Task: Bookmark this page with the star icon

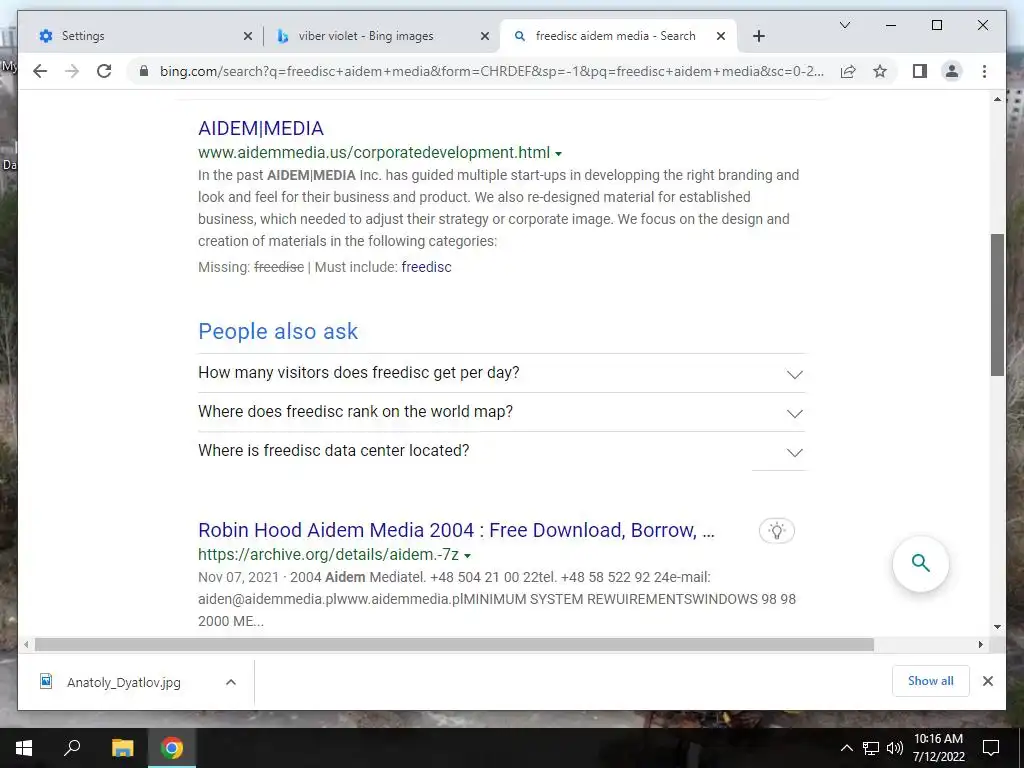Action: pos(880,71)
